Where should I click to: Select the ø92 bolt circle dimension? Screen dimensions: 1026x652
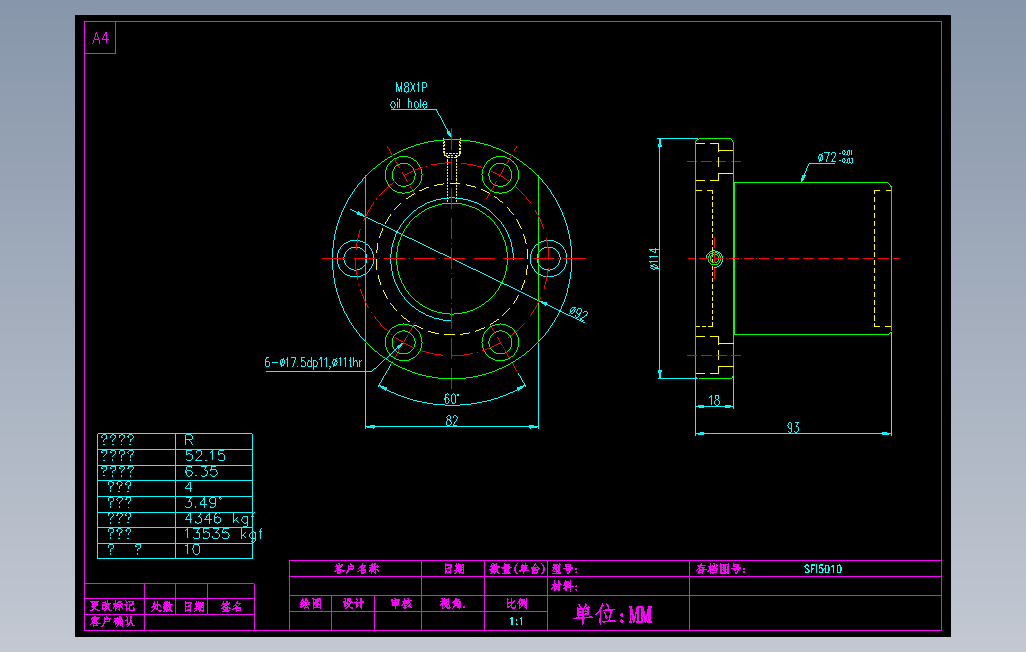pyautogui.click(x=578, y=314)
